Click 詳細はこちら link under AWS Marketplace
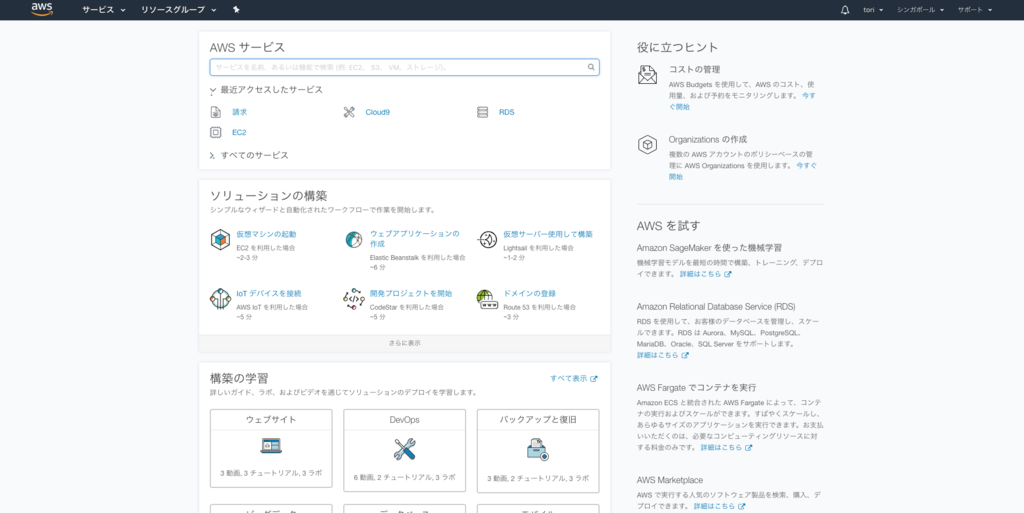The image size is (1024, 513). click(x=714, y=506)
